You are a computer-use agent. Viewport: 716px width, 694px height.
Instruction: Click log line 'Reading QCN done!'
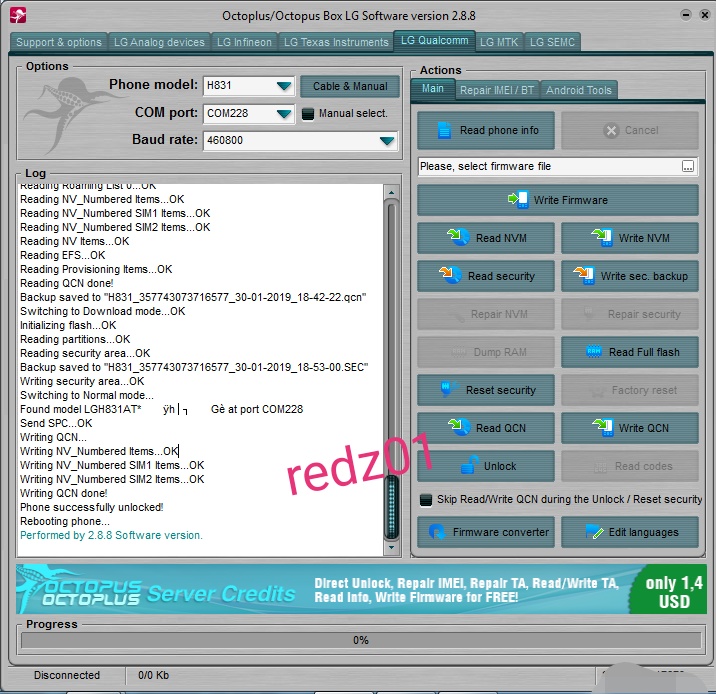pyautogui.click(x=67, y=283)
